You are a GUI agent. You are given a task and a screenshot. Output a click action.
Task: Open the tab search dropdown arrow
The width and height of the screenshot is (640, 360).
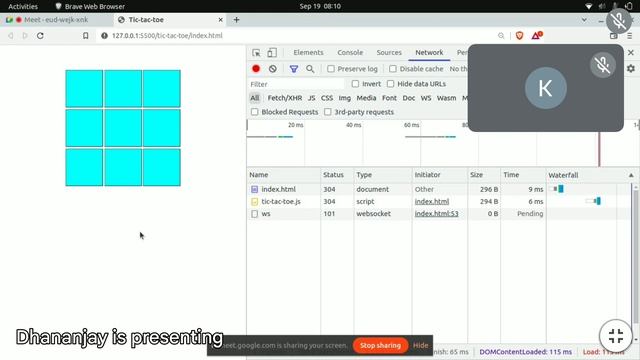584,20
